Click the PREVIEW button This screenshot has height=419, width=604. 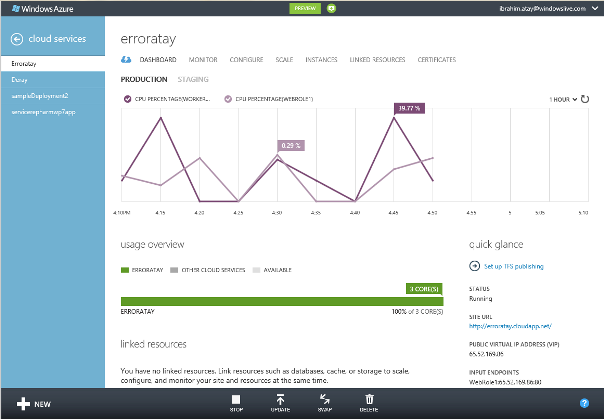pyautogui.click(x=305, y=8)
